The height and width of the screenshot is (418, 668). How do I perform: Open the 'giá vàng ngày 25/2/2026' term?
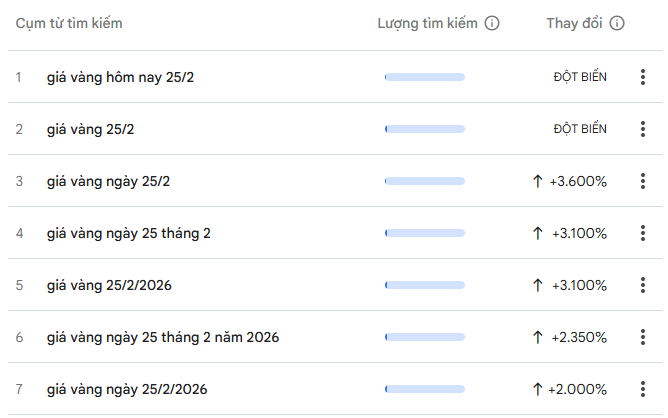(127, 389)
